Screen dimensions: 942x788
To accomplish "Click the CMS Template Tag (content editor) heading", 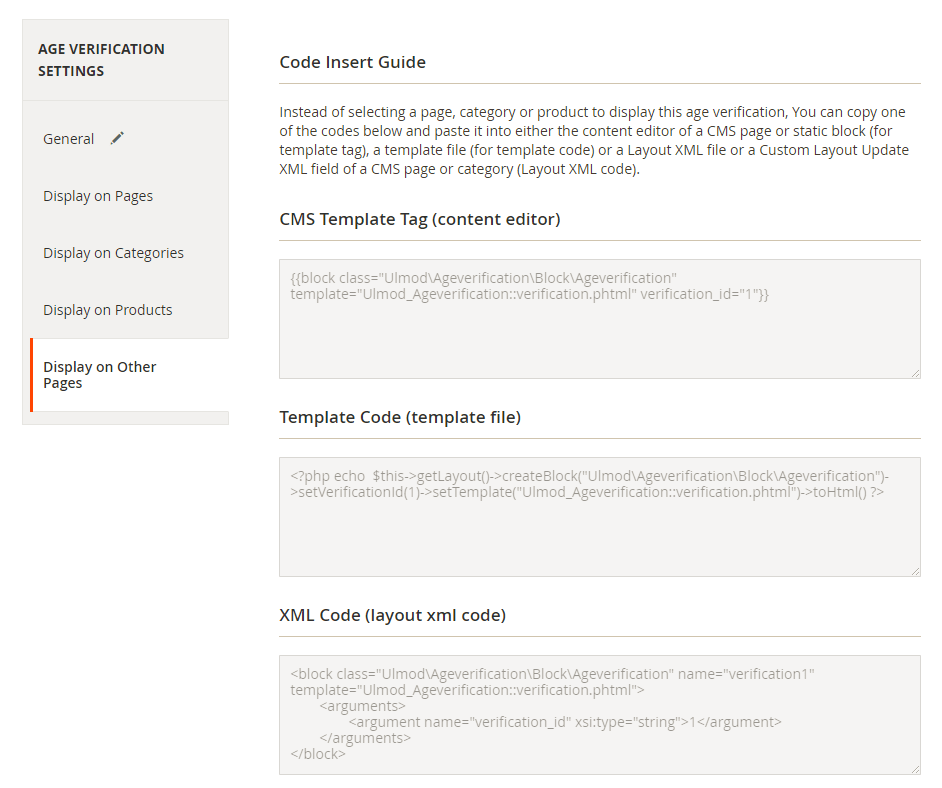I will click(x=420, y=219).
